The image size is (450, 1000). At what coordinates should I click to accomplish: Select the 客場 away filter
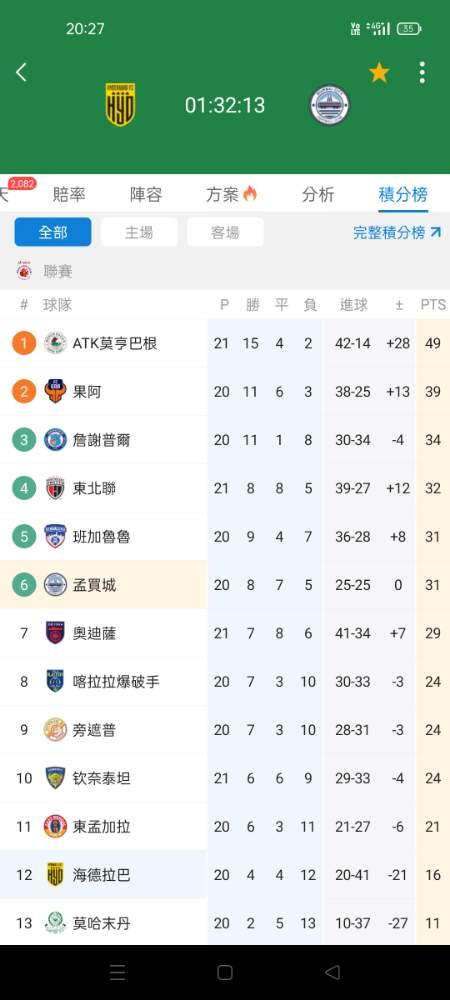(x=225, y=232)
